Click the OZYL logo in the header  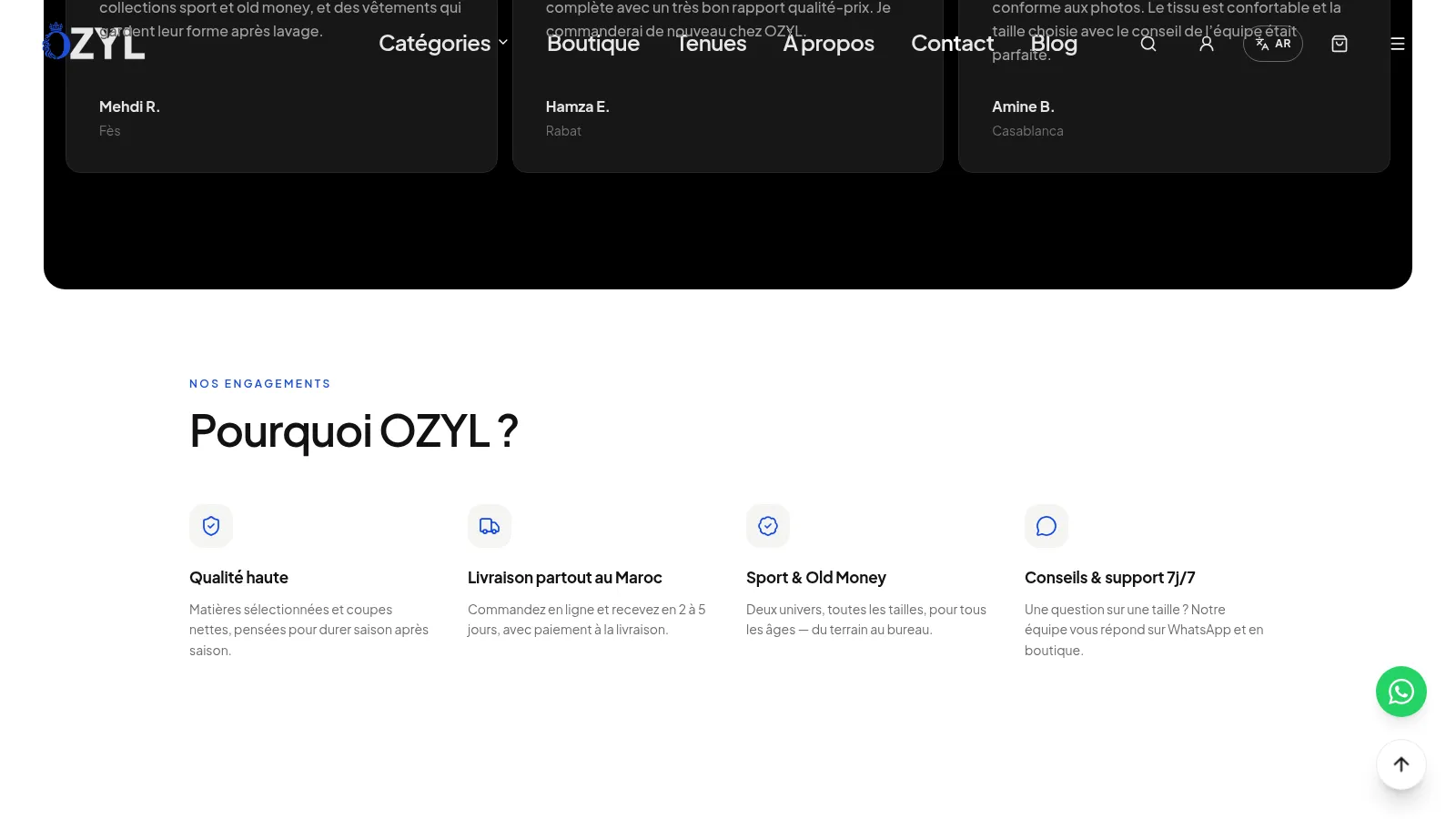94,42
